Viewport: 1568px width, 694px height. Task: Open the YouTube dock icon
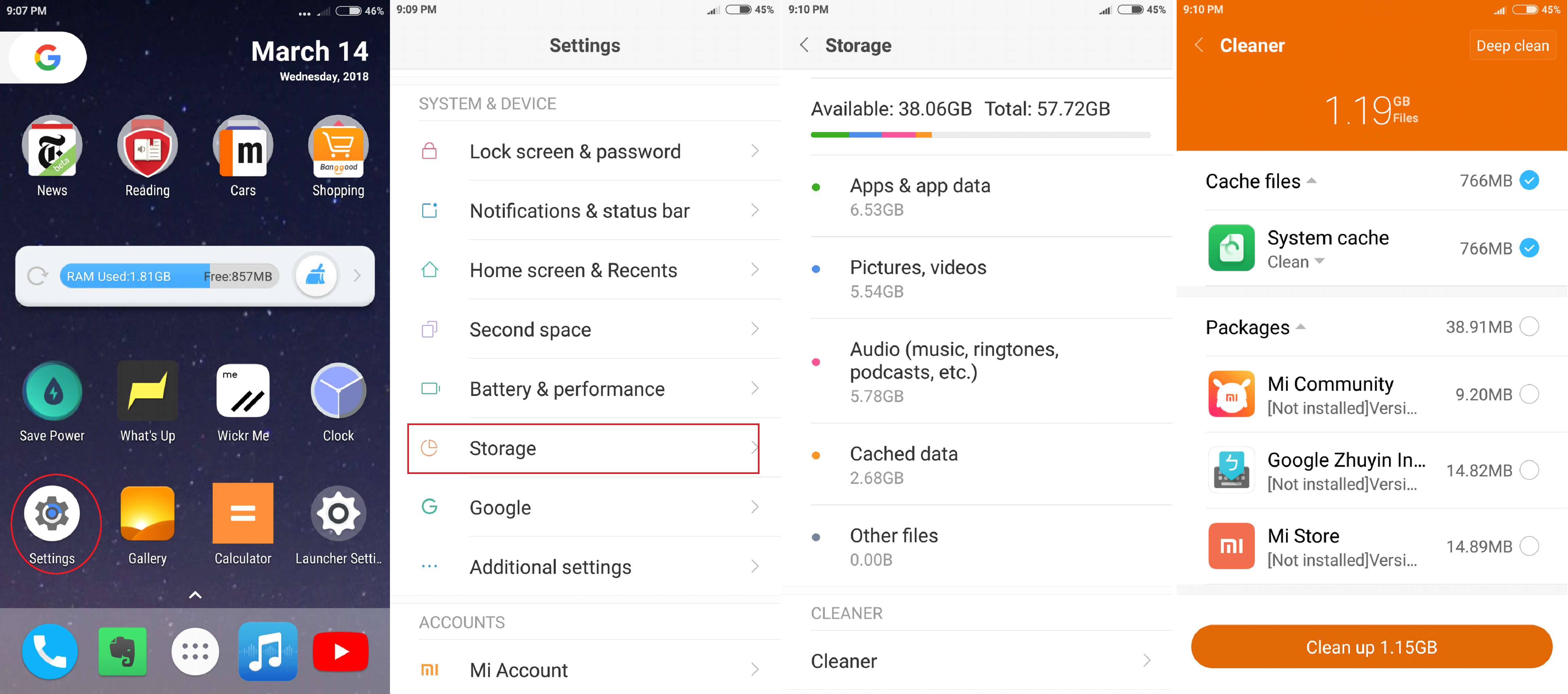(x=340, y=652)
